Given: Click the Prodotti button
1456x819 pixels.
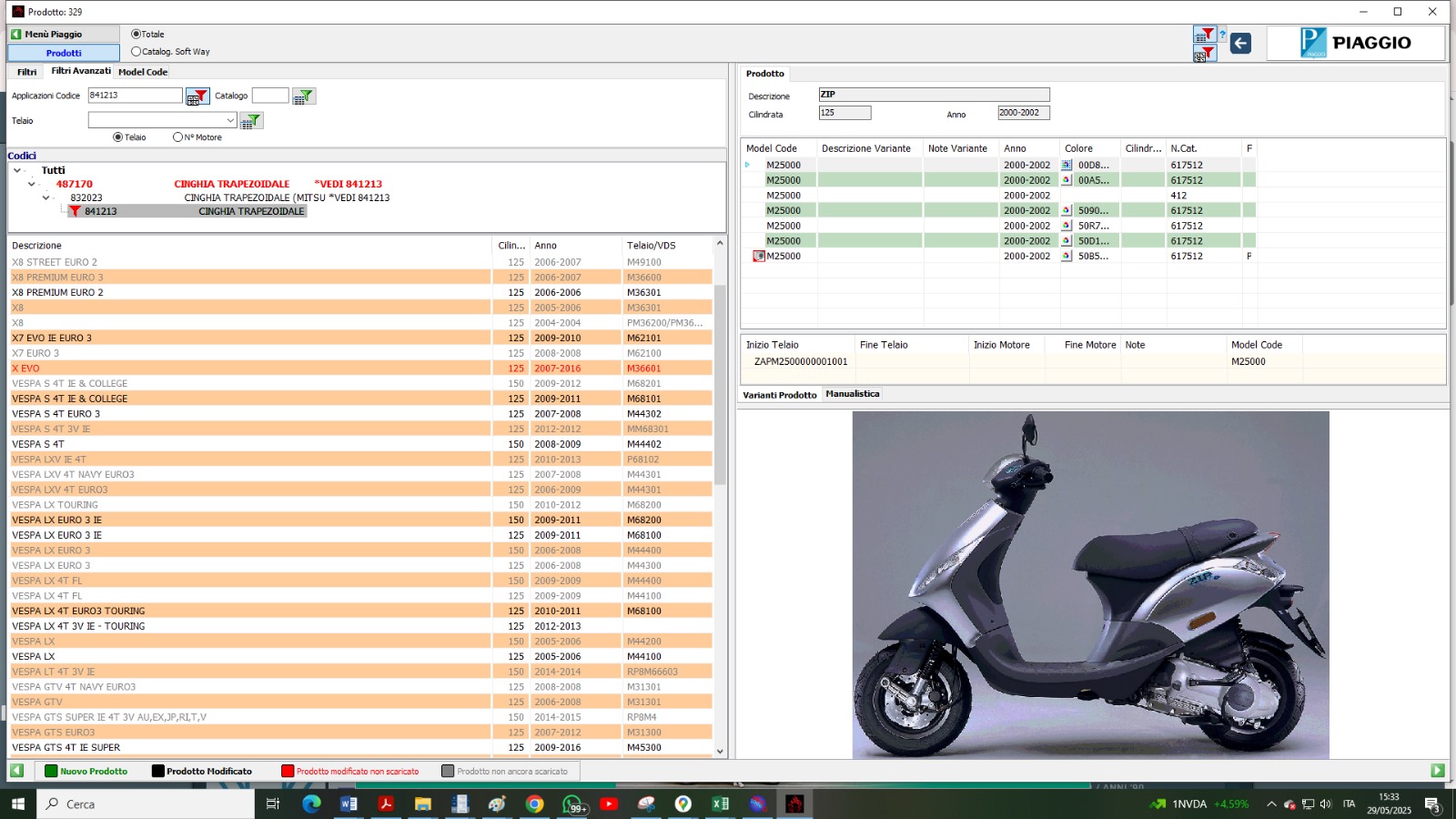Looking at the screenshot, I should coord(64,53).
